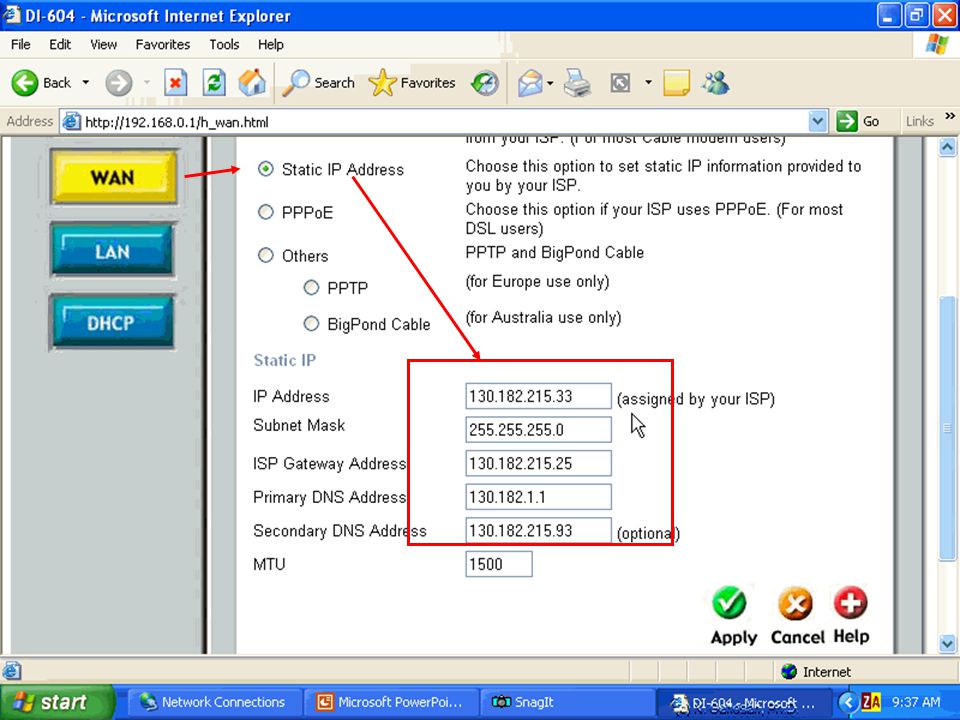Screen dimensions: 960x720
Task: Open the Back button history dropdown
Action: pos(86,83)
